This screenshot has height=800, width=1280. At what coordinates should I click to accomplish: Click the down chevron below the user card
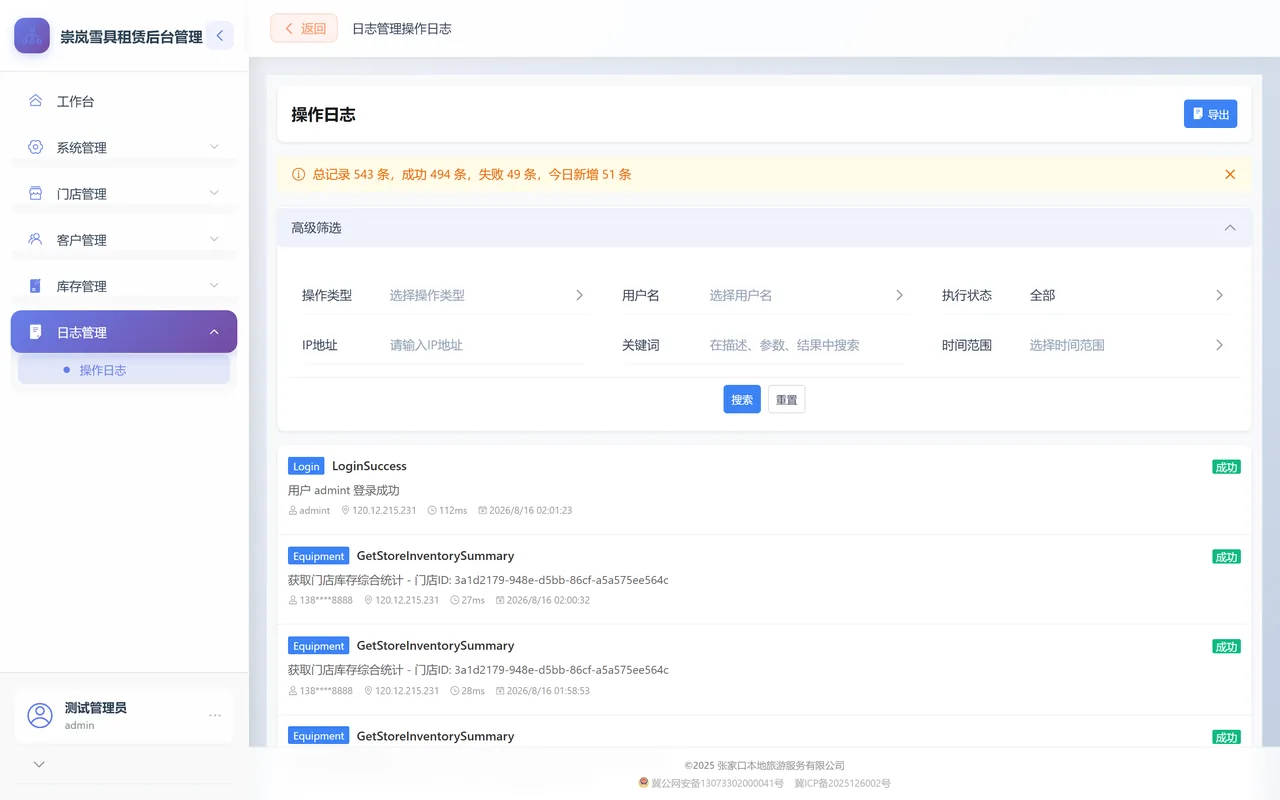pos(39,764)
